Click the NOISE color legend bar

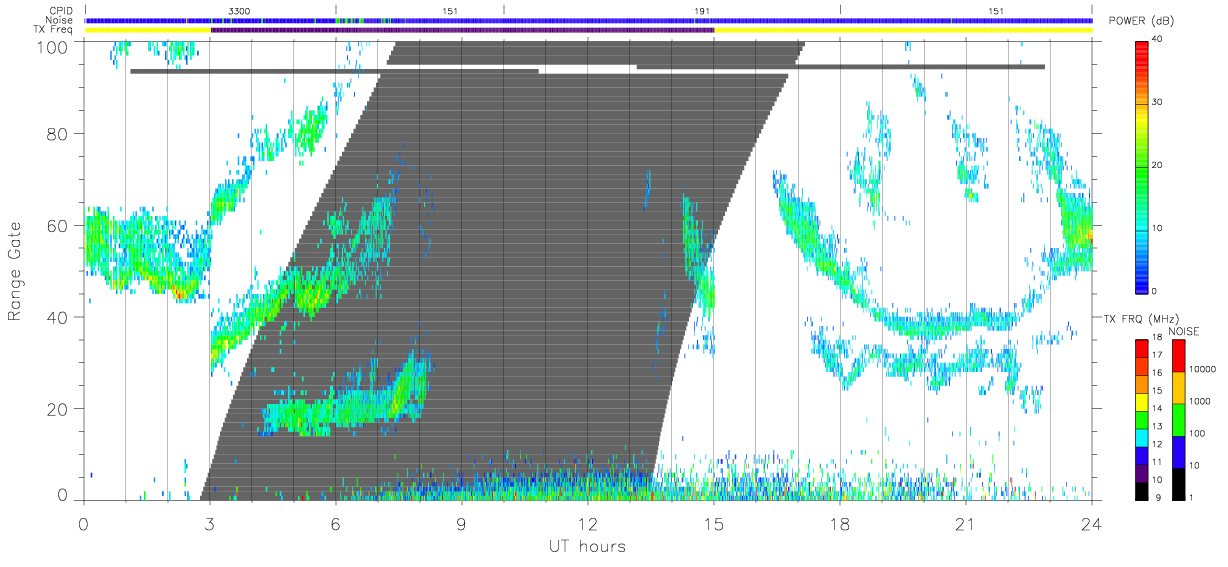coord(1177,419)
